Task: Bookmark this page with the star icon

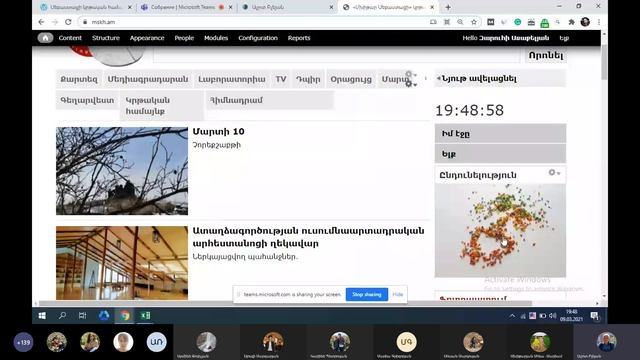Action: [x=473, y=22]
